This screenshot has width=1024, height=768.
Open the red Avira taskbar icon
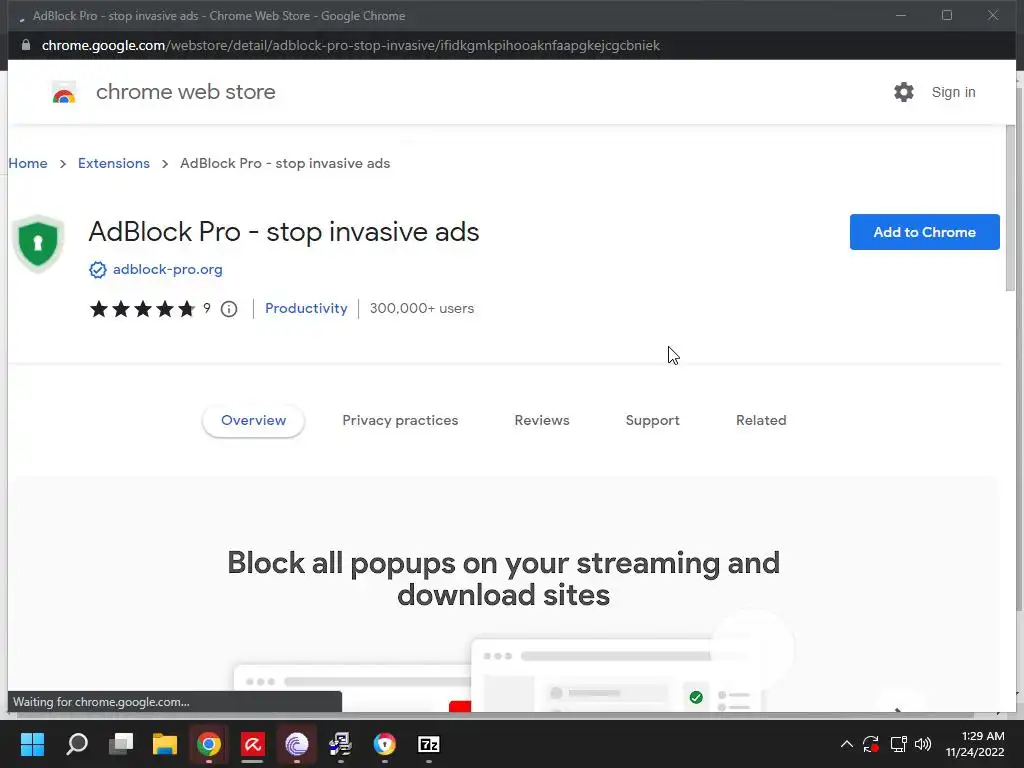[252, 744]
